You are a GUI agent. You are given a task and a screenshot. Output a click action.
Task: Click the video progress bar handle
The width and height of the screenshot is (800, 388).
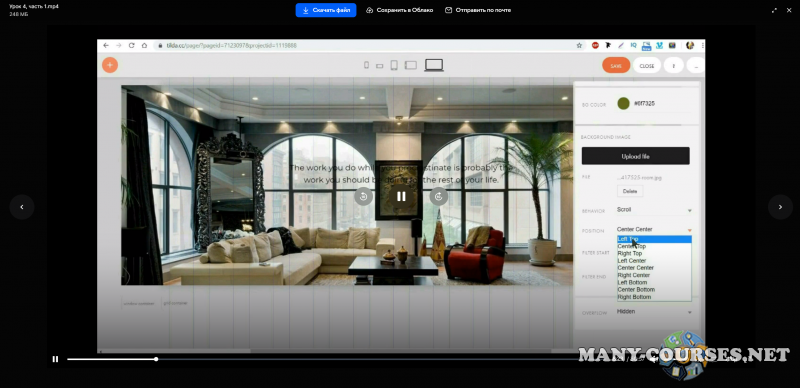tap(156, 359)
